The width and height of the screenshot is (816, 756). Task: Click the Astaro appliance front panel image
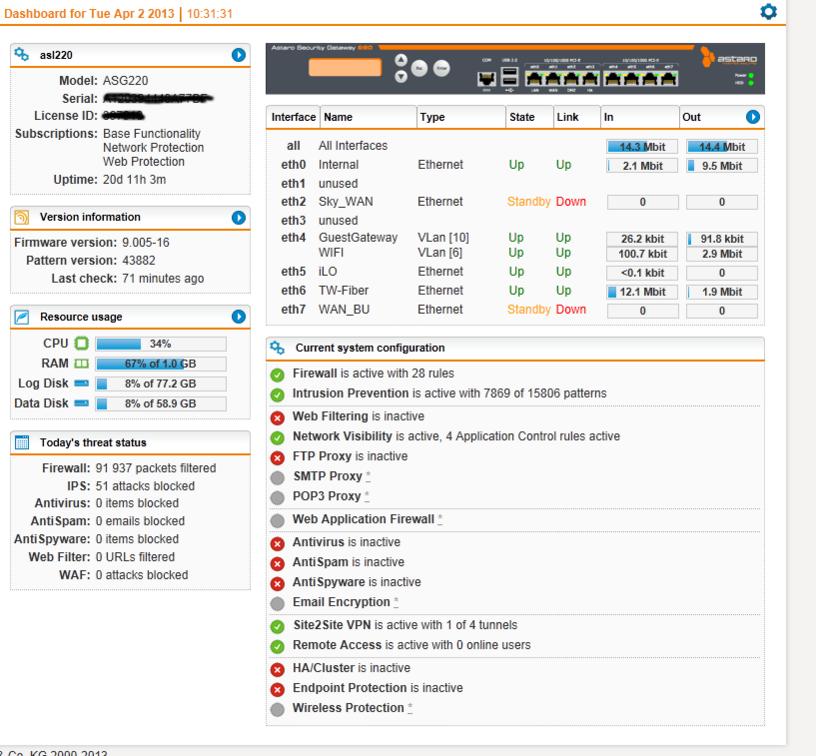point(515,69)
